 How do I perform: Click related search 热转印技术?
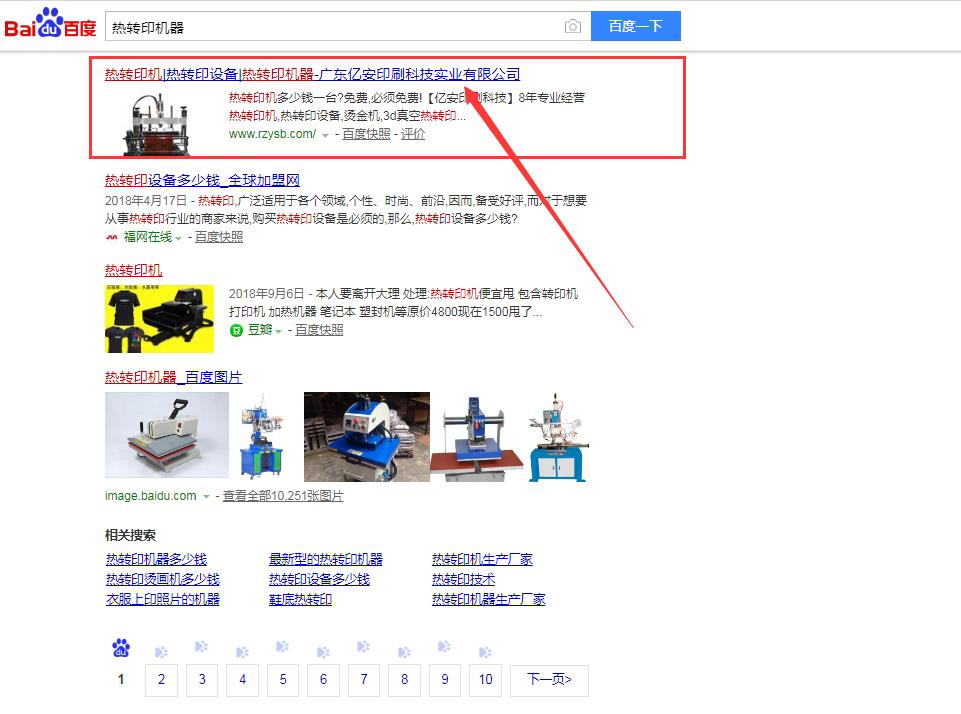(x=463, y=579)
